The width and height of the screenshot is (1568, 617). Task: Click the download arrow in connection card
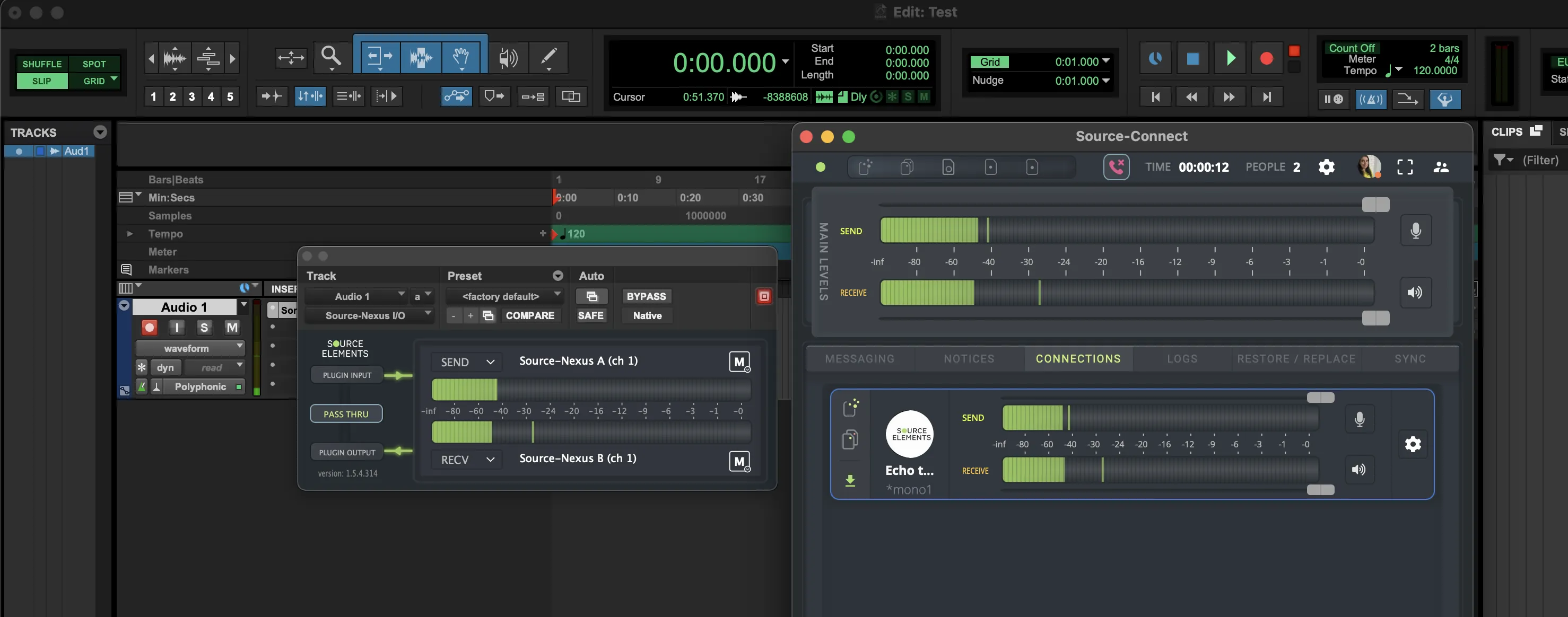click(850, 481)
